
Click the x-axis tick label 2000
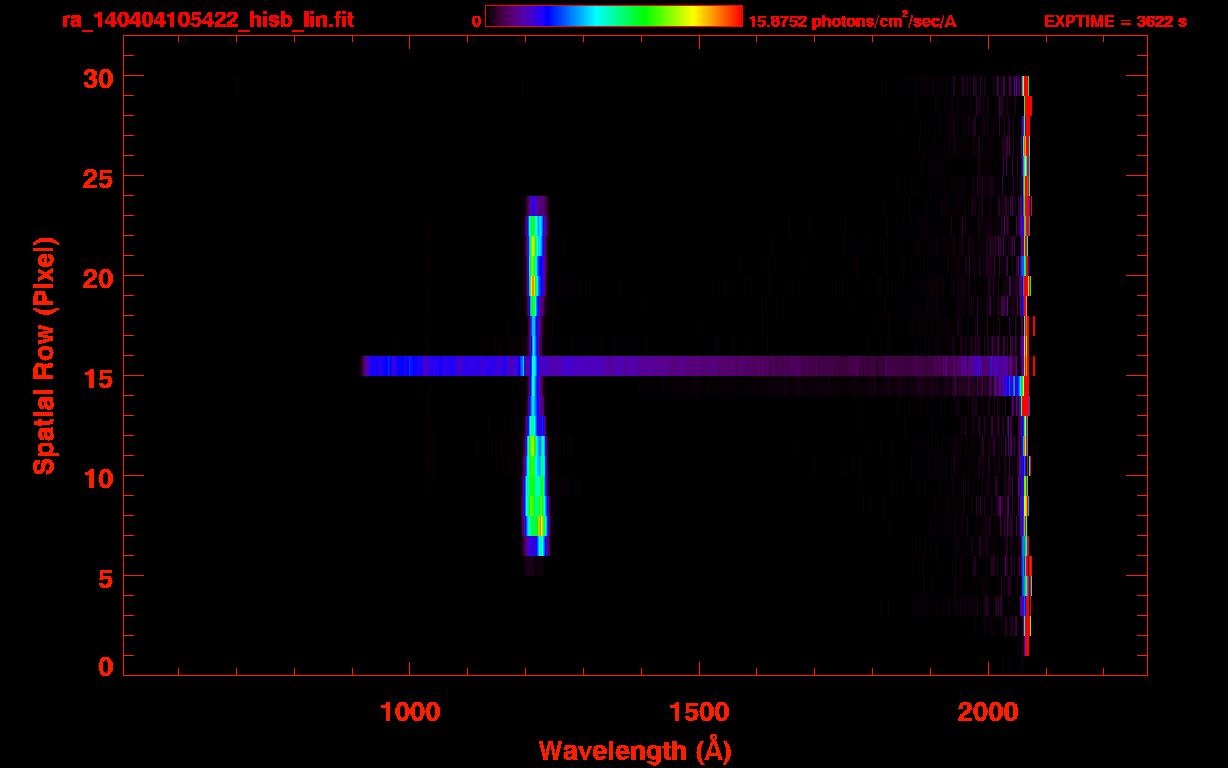[x=987, y=712]
